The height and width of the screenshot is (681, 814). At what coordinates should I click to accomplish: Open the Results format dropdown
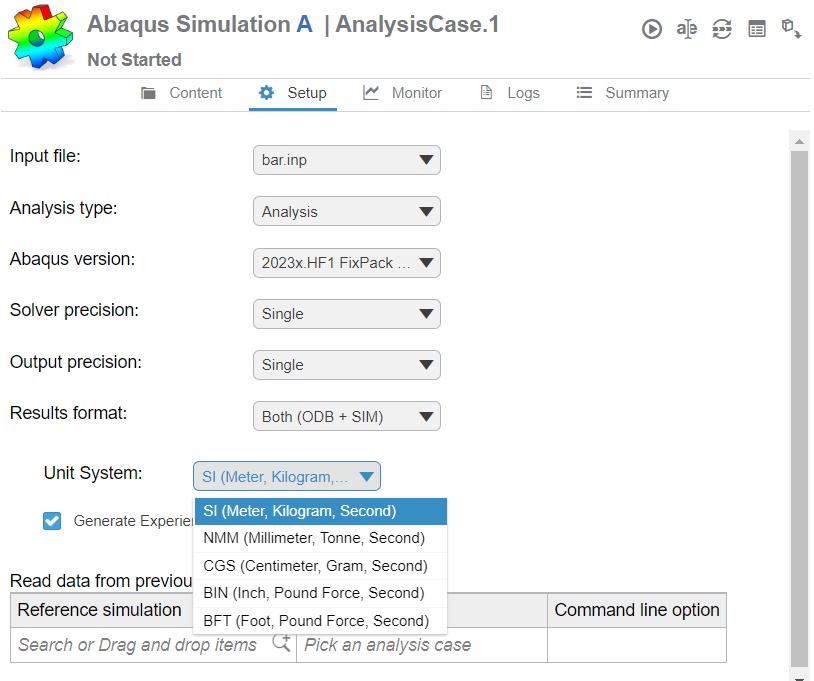346,416
